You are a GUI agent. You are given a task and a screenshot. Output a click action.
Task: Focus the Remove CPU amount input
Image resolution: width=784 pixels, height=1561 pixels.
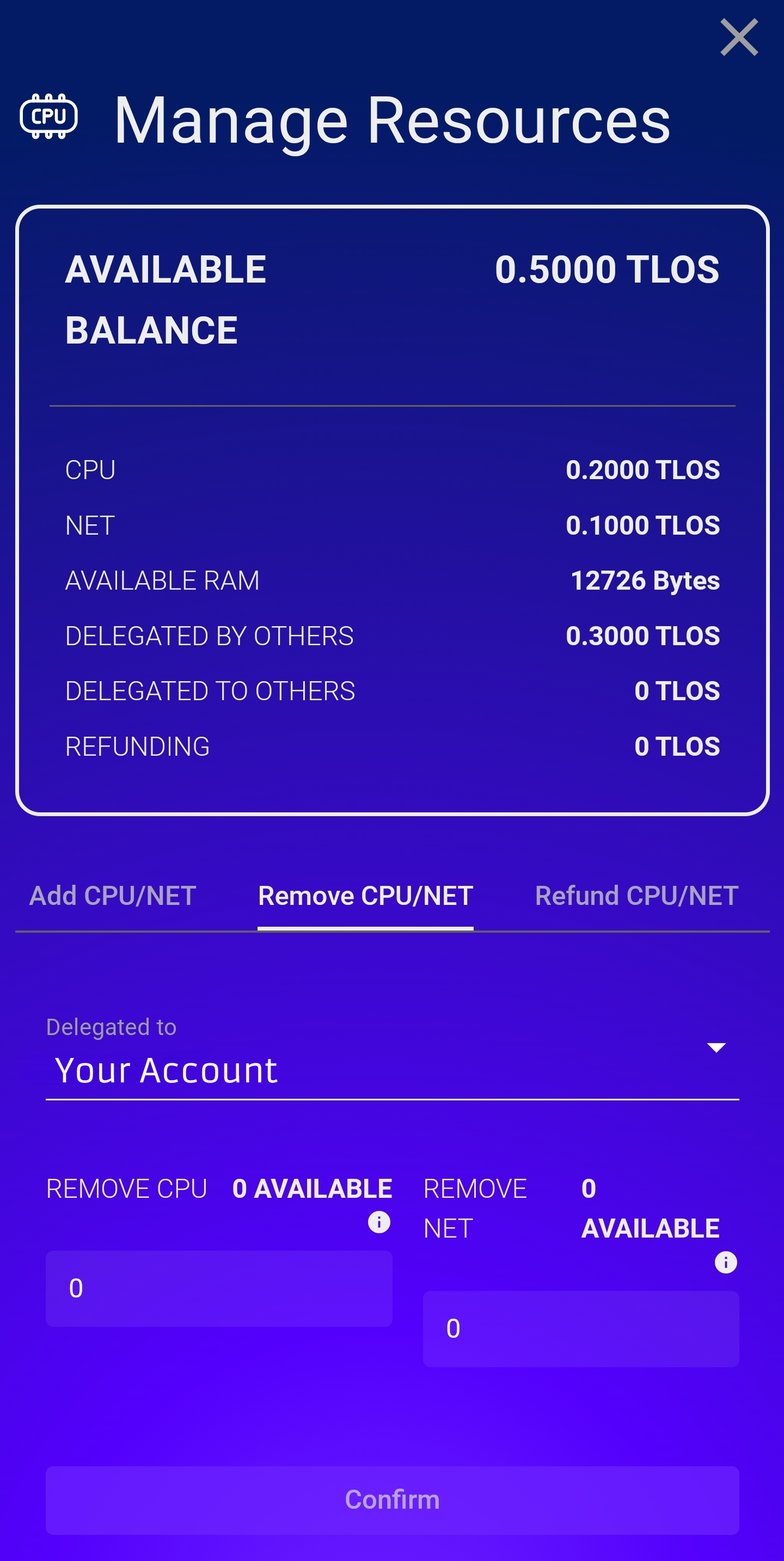click(x=219, y=1288)
